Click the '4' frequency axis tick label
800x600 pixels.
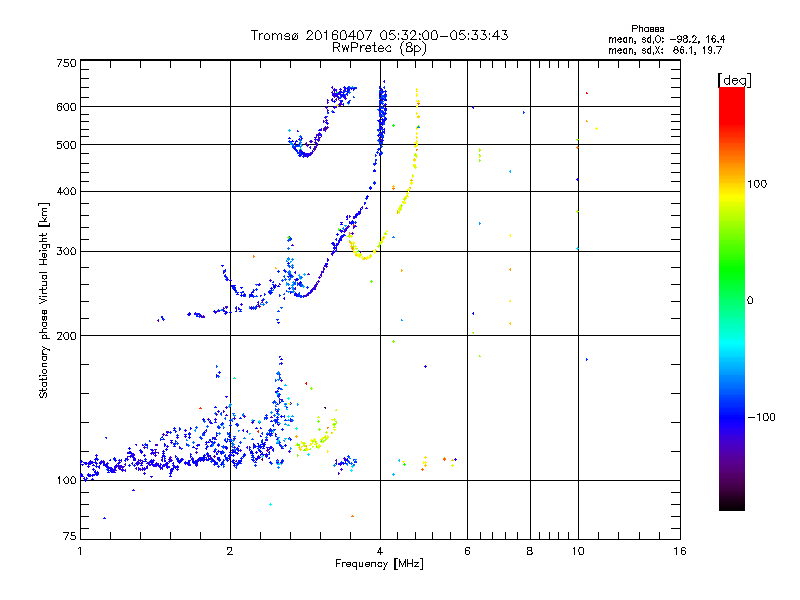(380, 551)
